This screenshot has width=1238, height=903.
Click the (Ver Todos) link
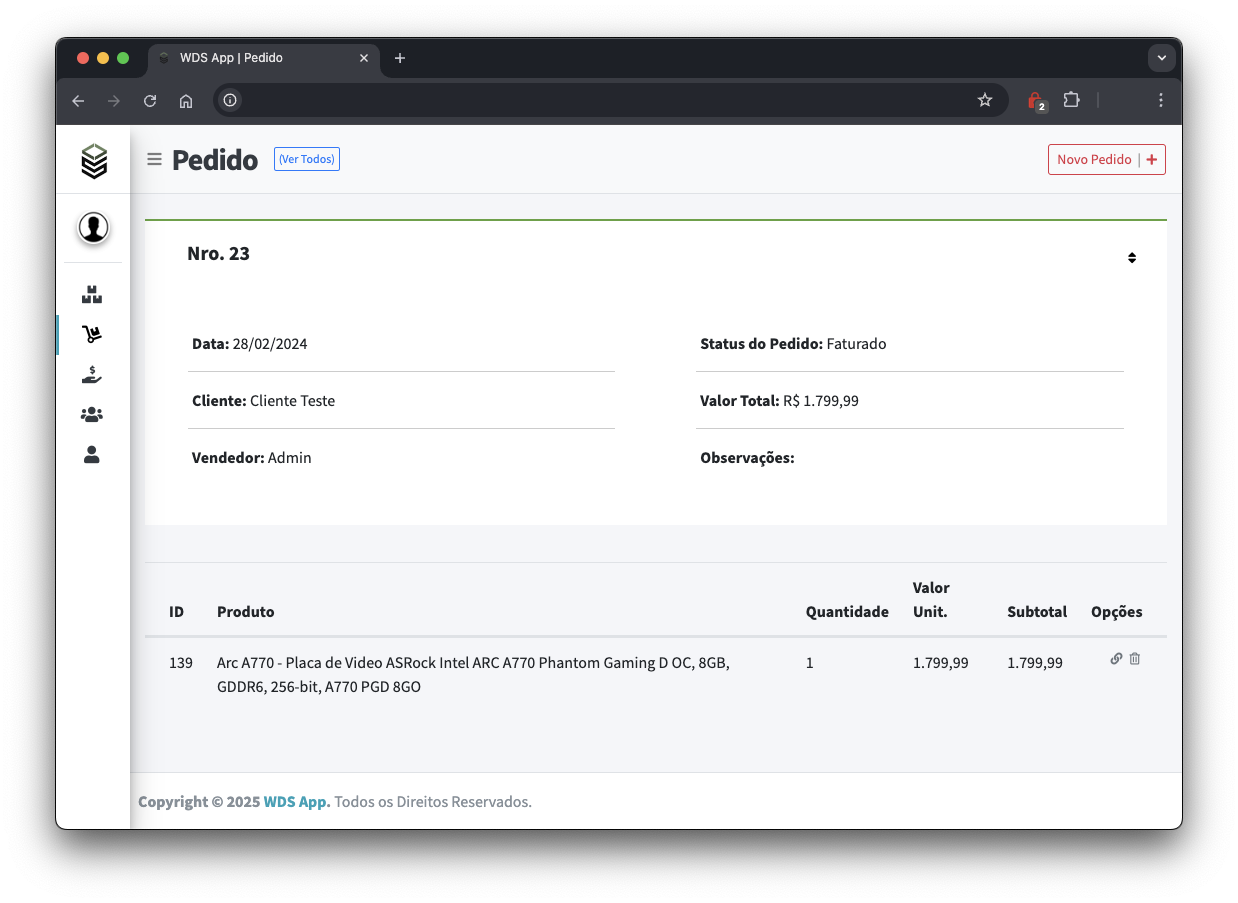click(x=307, y=159)
